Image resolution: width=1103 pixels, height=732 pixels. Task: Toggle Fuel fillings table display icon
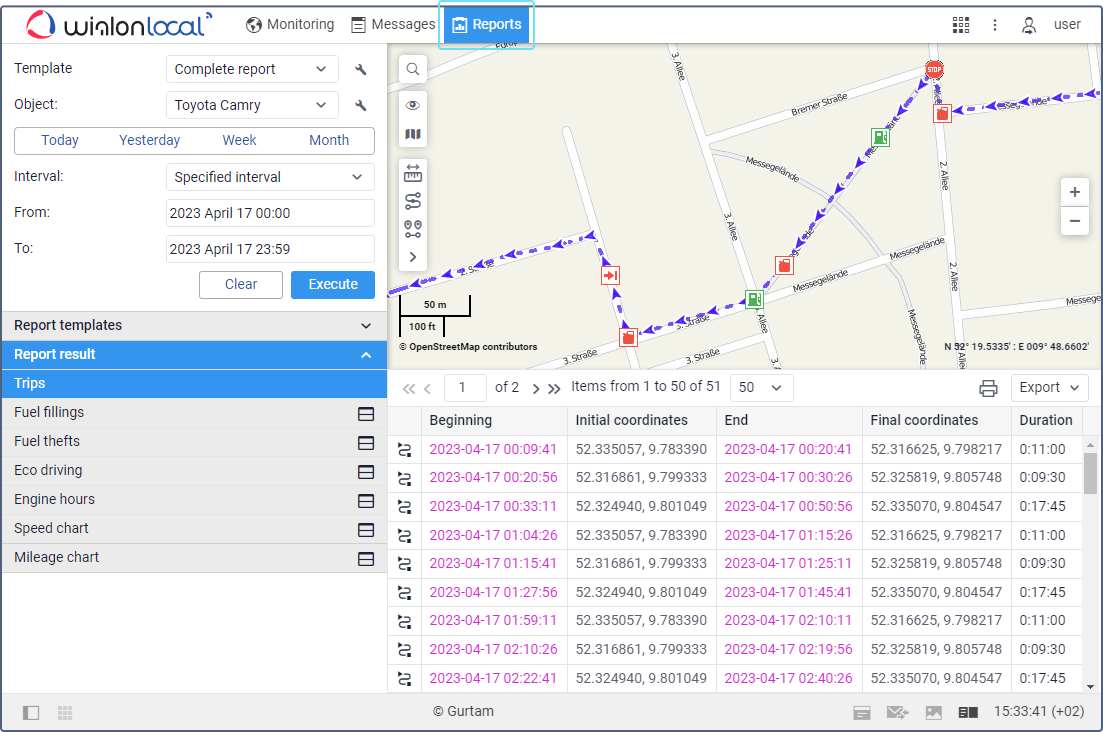click(x=366, y=413)
